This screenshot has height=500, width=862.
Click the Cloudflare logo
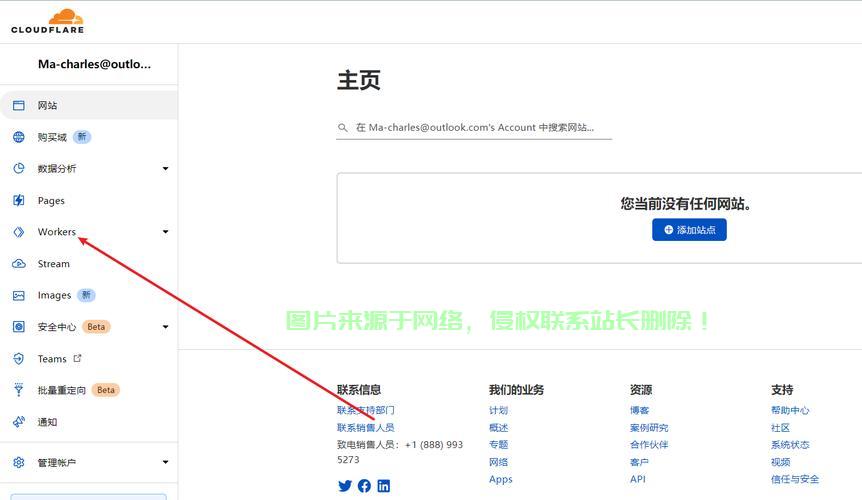pos(47,21)
